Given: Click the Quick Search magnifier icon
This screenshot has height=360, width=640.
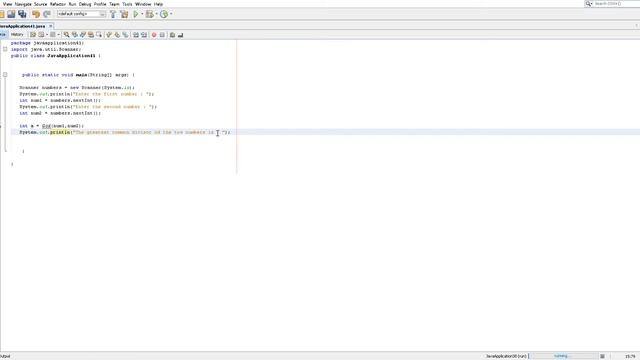Looking at the screenshot, I should tap(589, 4).
